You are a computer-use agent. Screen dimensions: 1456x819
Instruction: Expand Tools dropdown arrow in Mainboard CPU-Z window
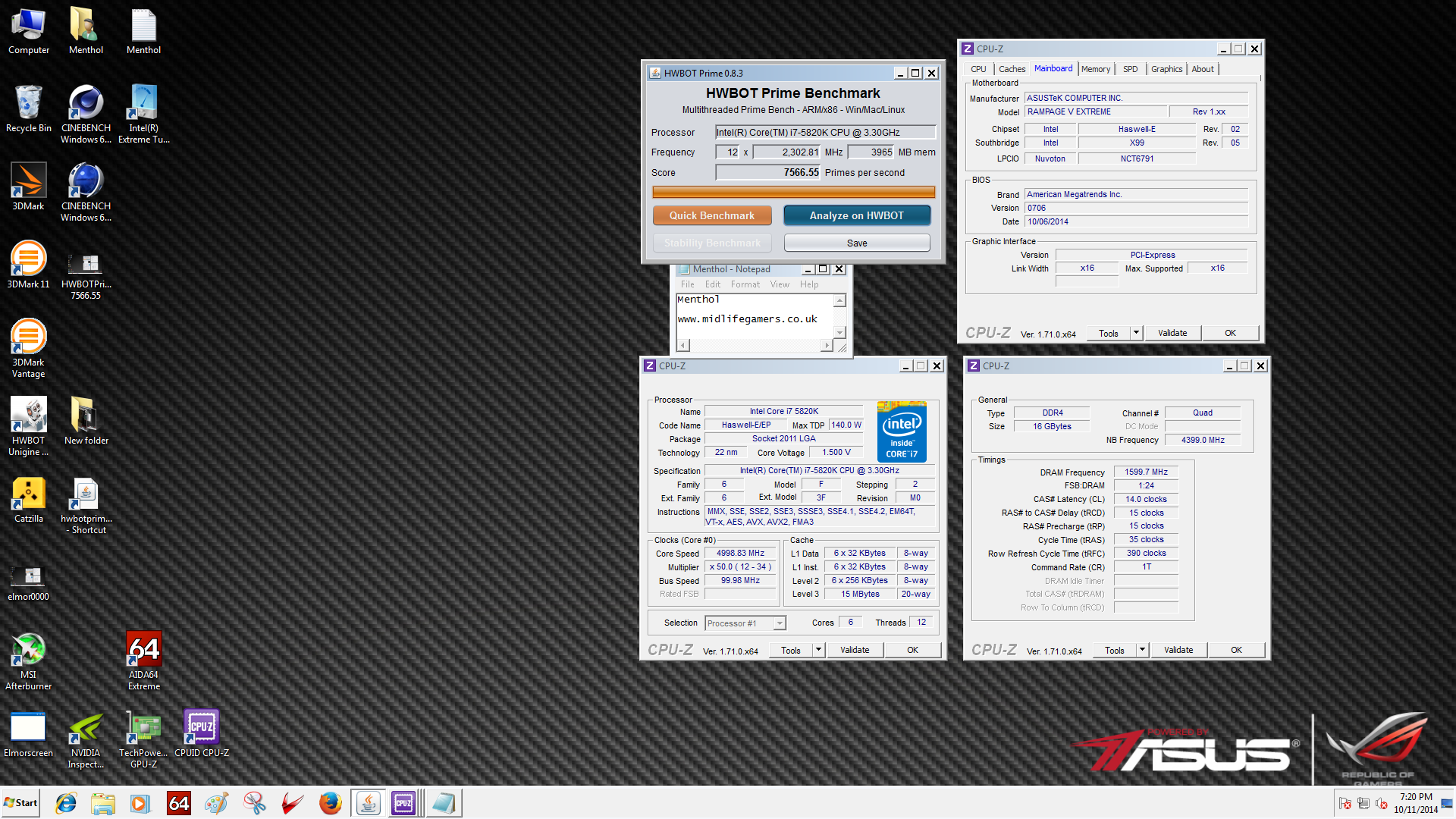click(x=1136, y=333)
